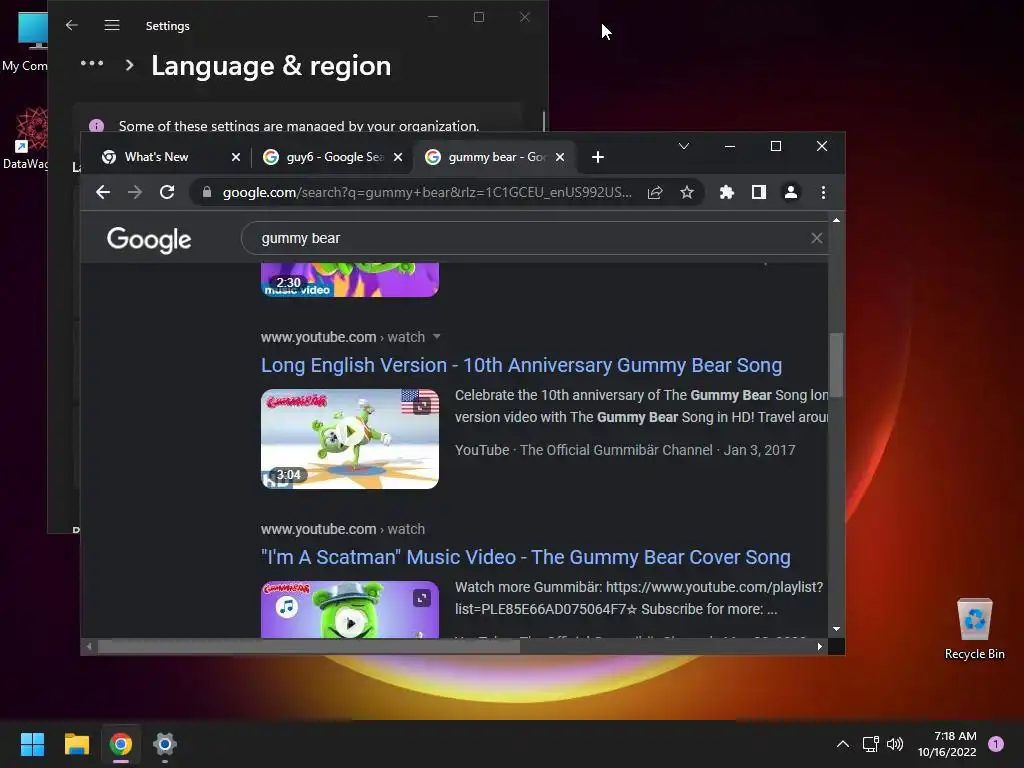The image size is (1024, 768).
Task: Close the What's New tab
Action: click(x=236, y=157)
